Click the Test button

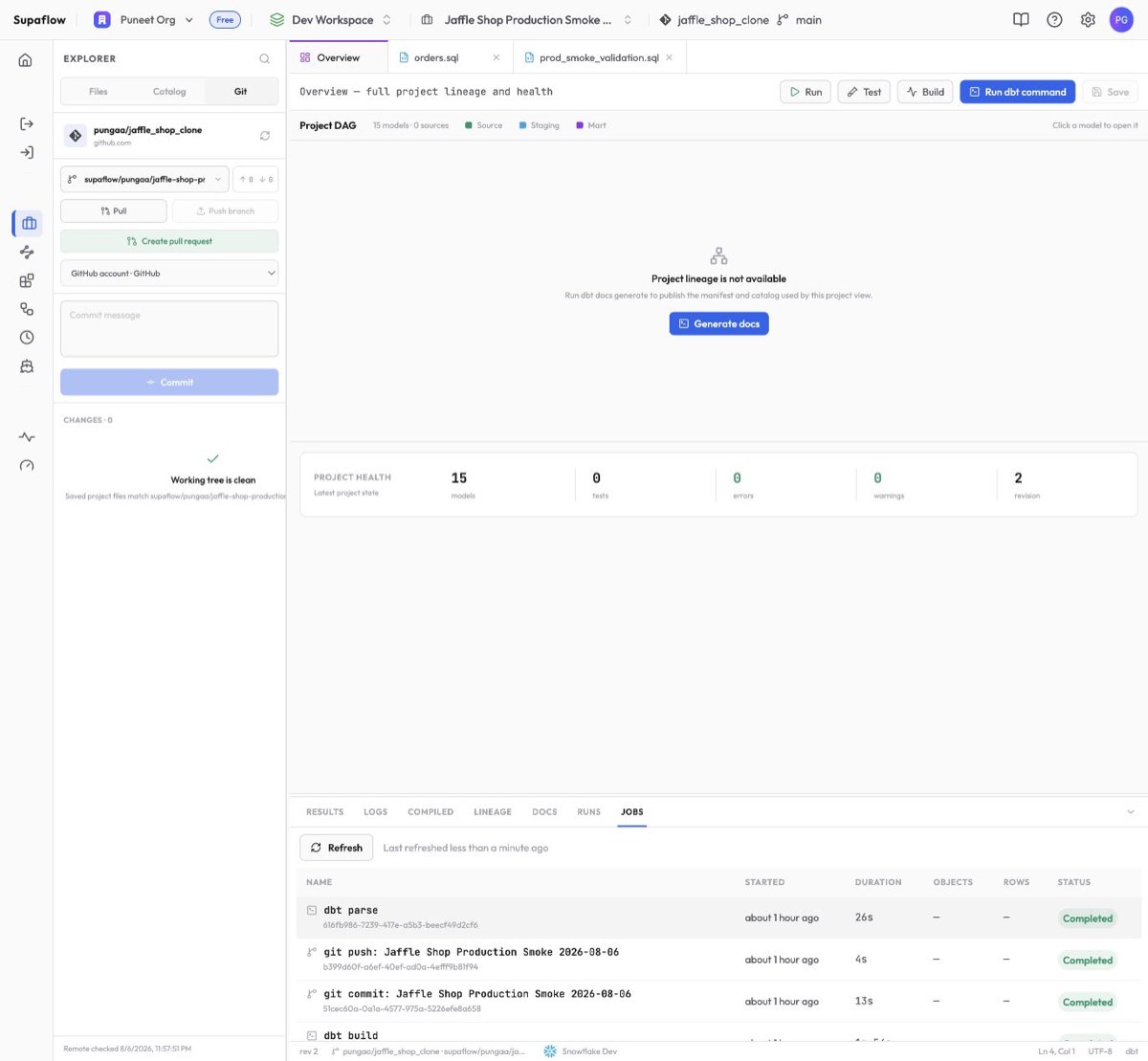(864, 92)
